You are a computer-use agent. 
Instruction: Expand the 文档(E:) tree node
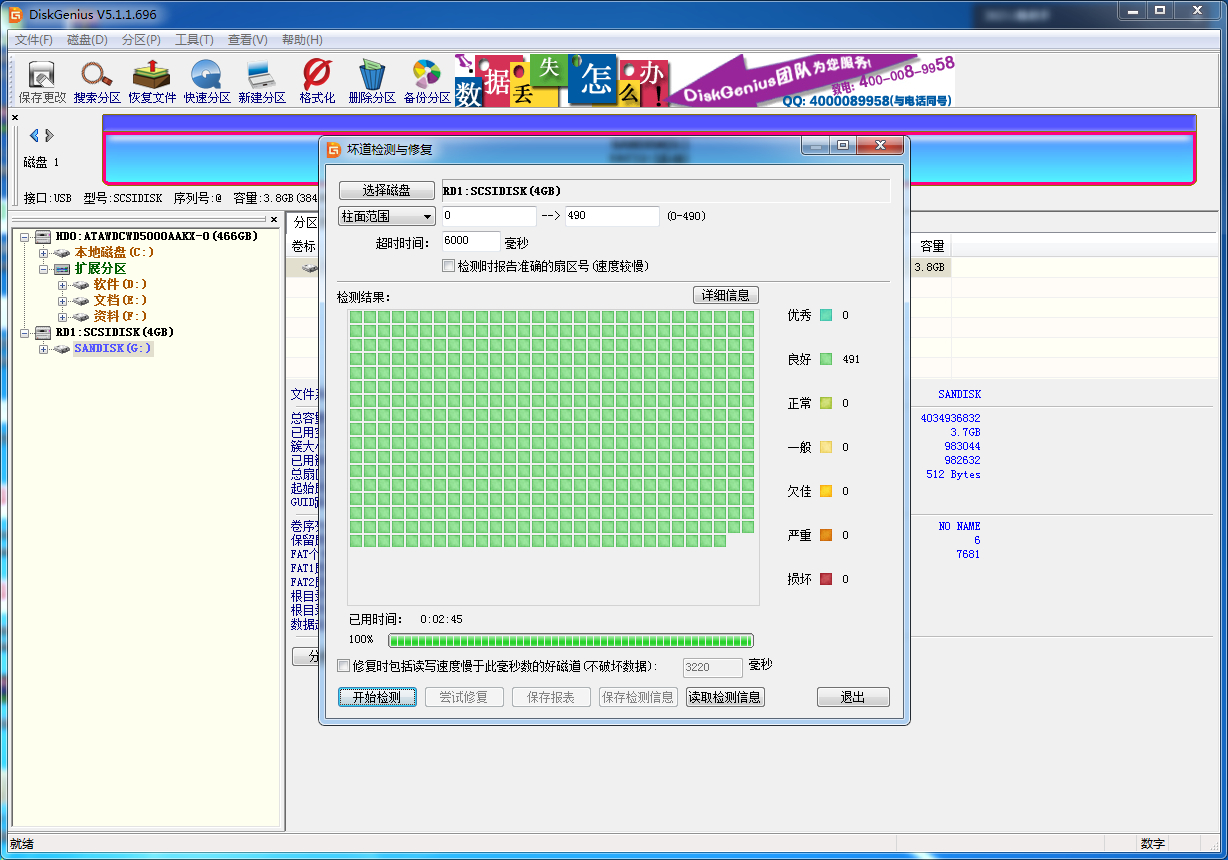click(62, 300)
